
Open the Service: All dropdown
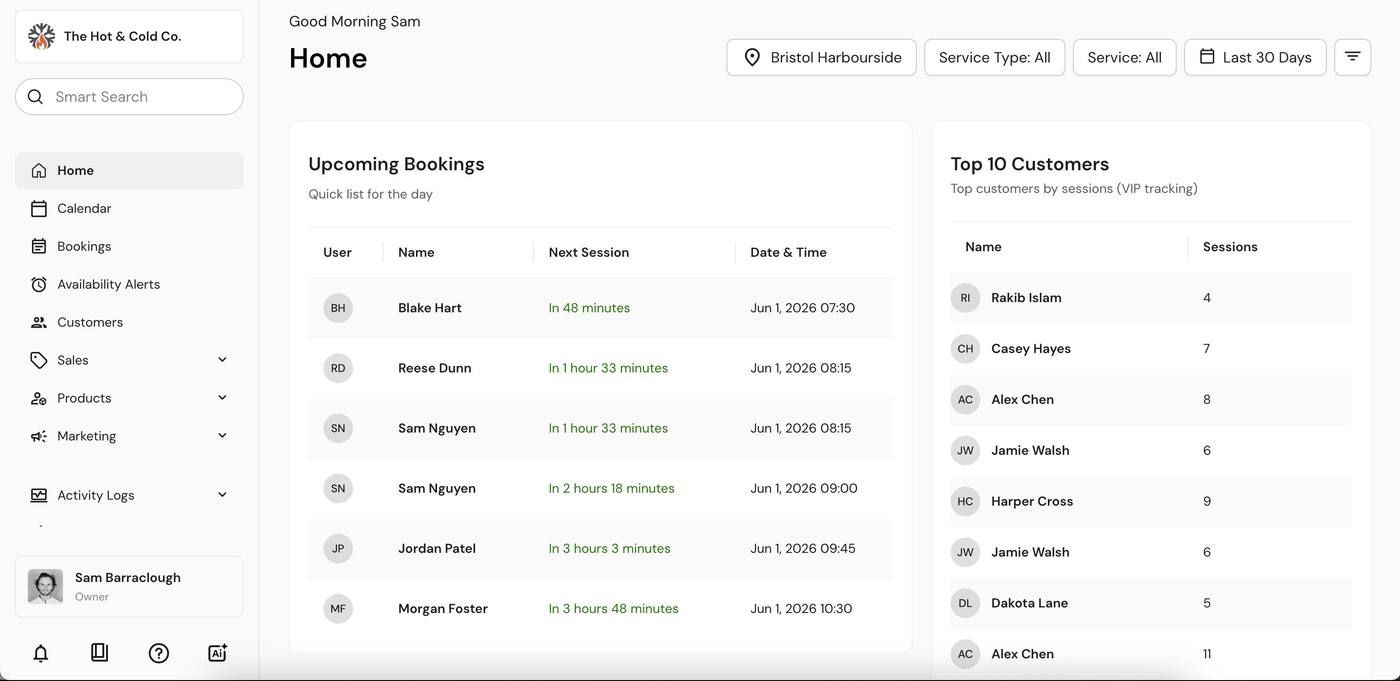(1124, 57)
